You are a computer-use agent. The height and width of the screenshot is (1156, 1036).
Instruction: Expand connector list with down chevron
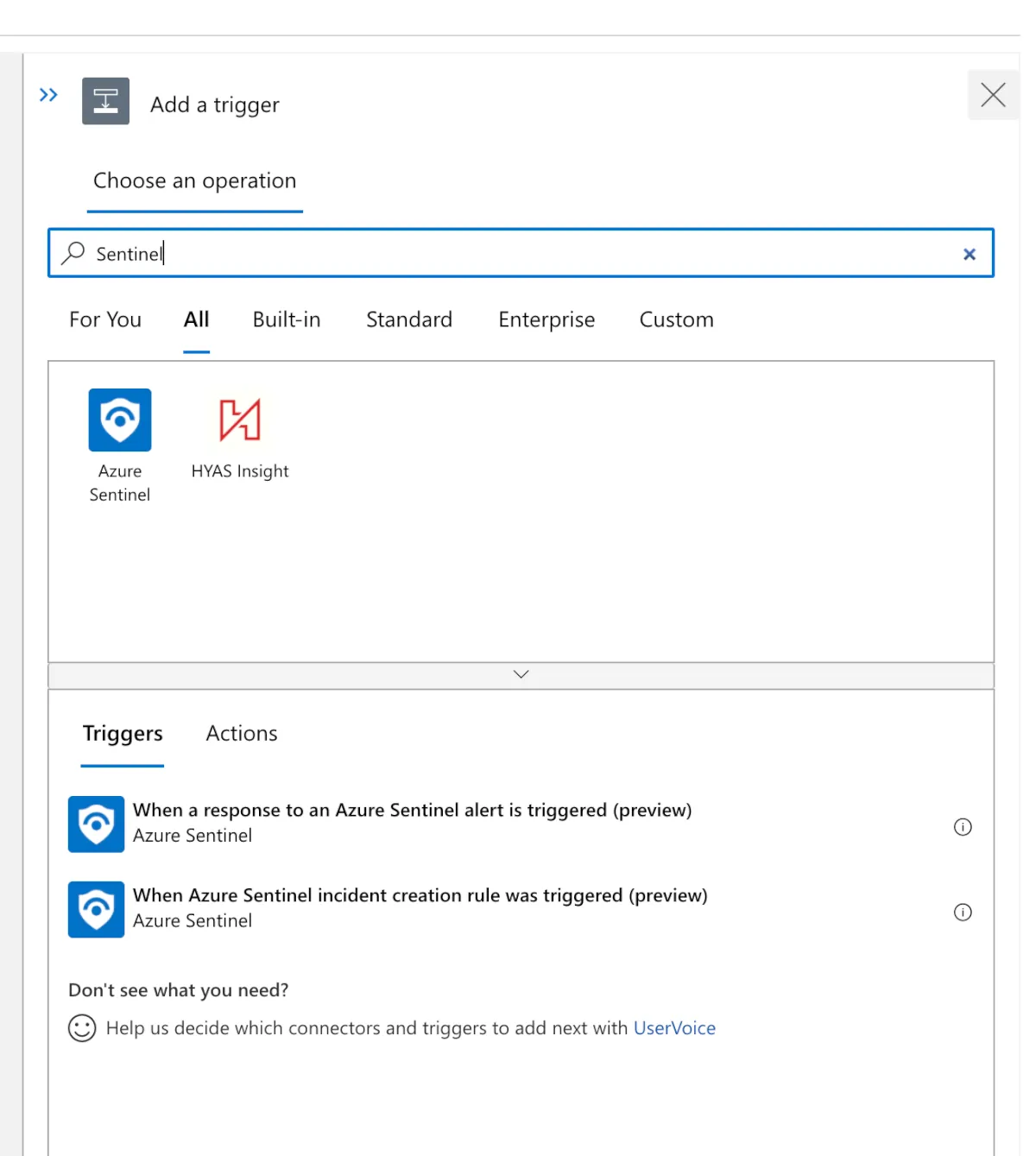pyautogui.click(x=521, y=674)
